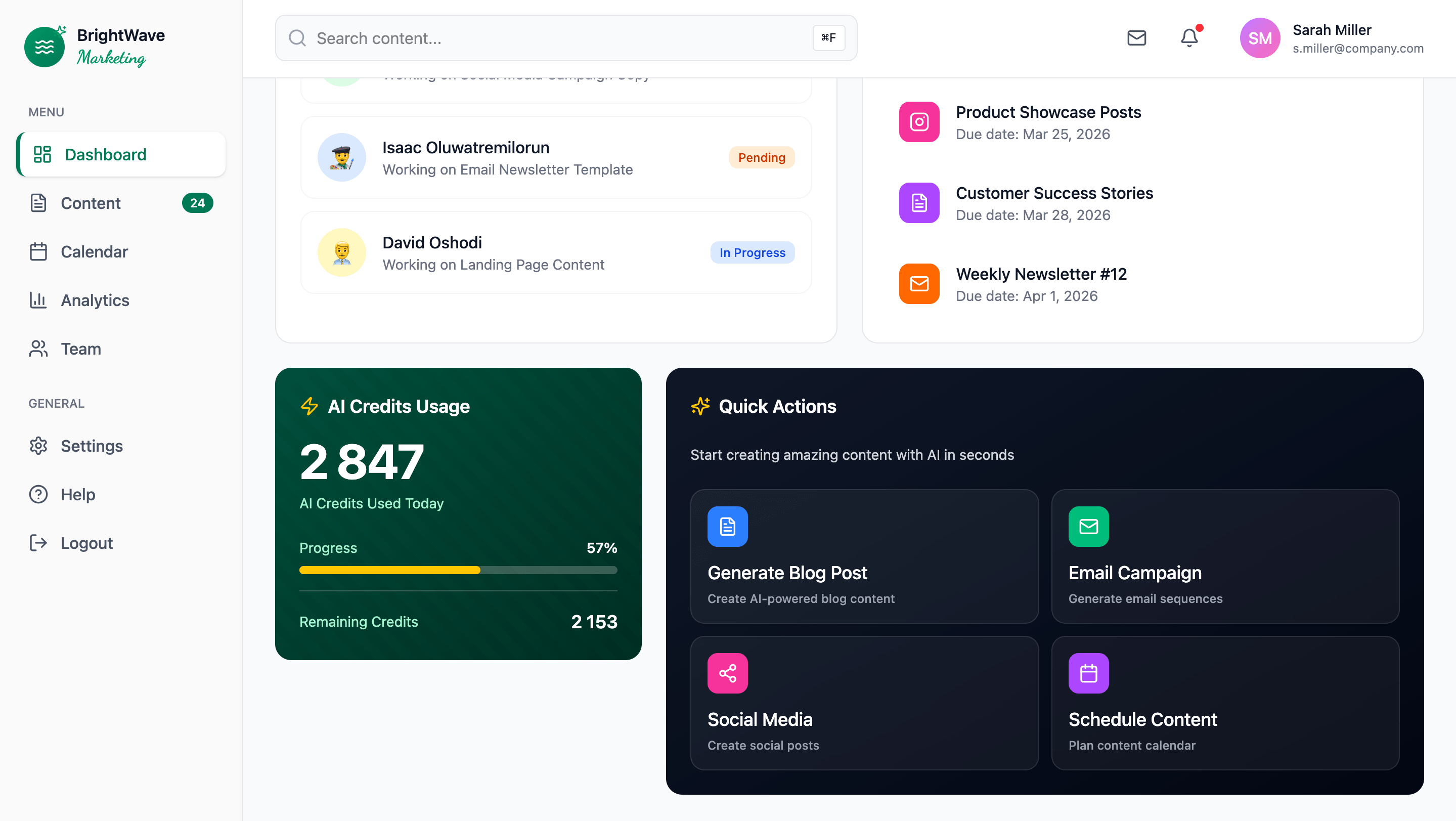1456x821 pixels.
Task: Click the Instagram icon for Product Showcase Posts
Action: coord(919,121)
